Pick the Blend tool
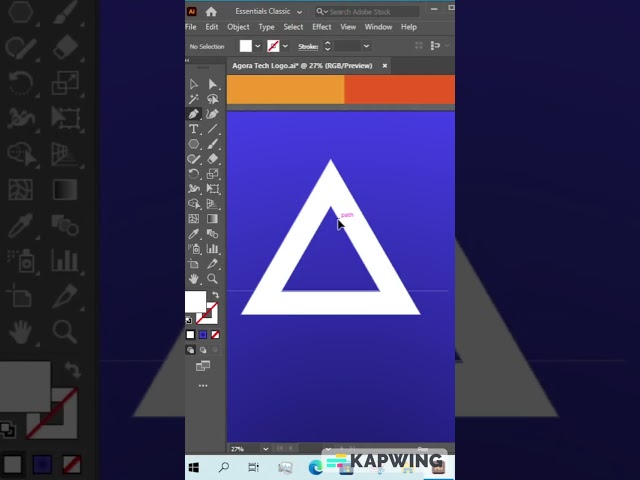 [x=212, y=234]
